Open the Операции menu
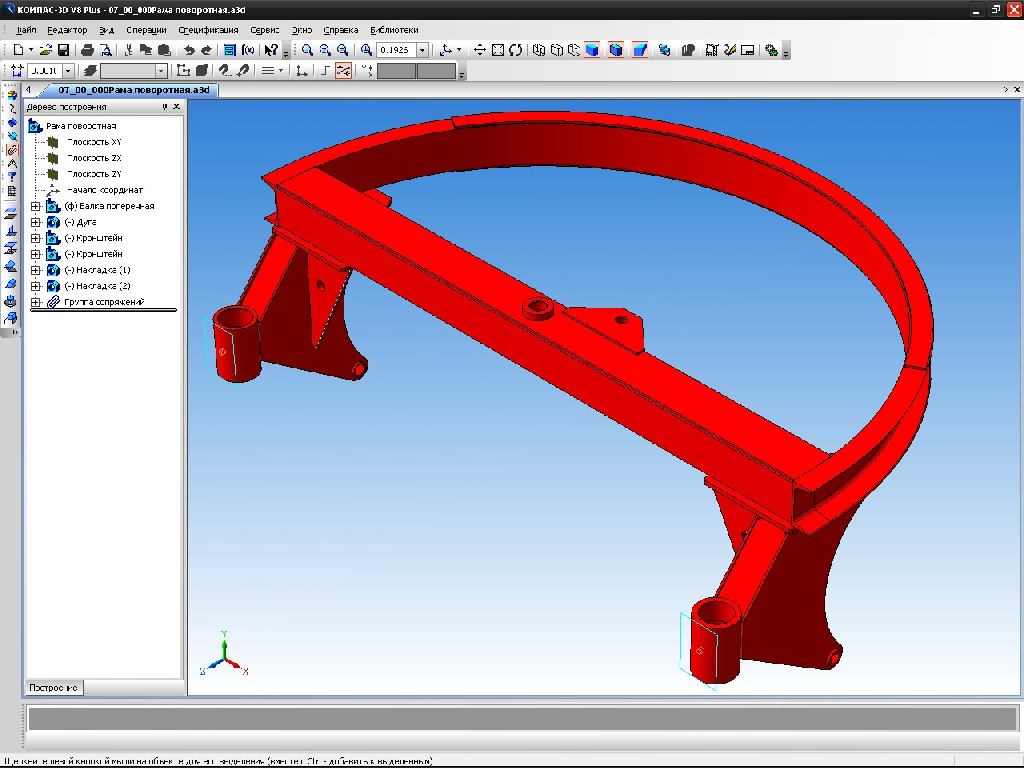The width and height of the screenshot is (1024, 768). (x=146, y=30)
